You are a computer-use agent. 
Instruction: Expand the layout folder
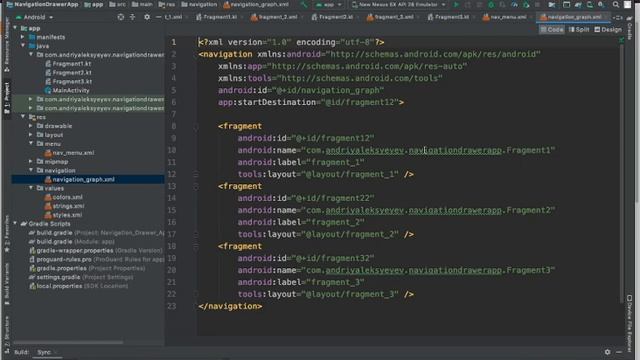31,135
